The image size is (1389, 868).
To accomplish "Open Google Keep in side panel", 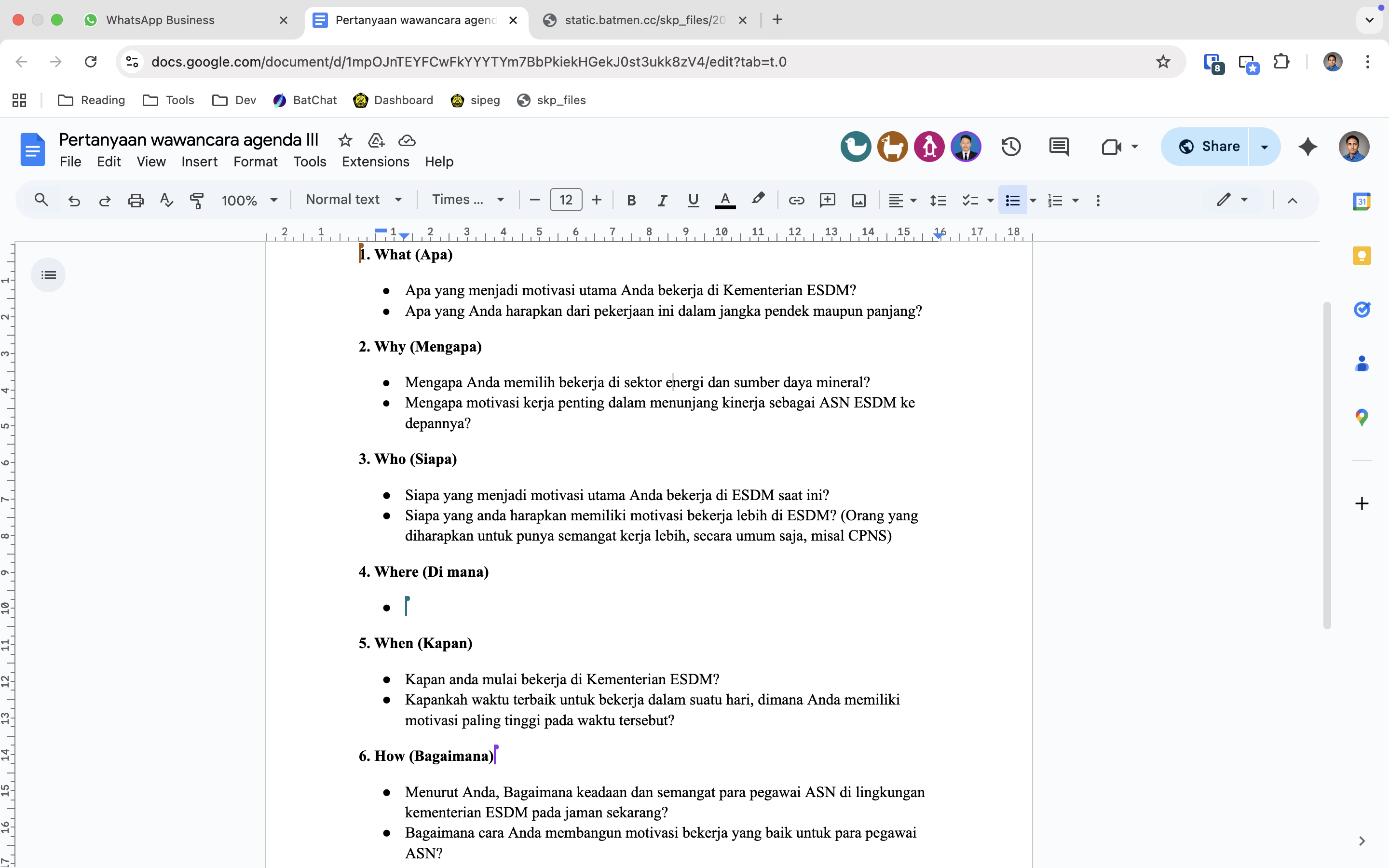I will pos(1362,256).
